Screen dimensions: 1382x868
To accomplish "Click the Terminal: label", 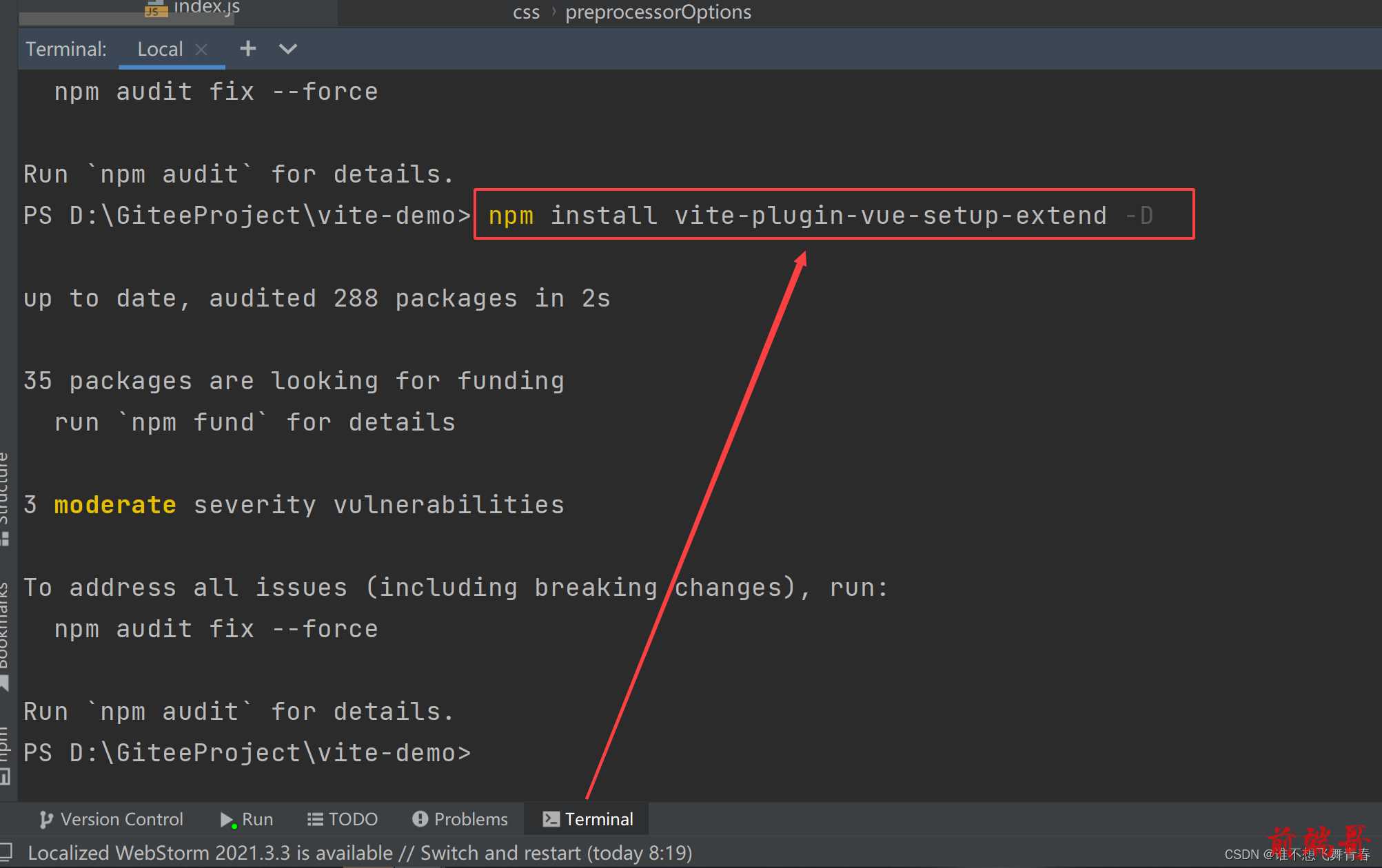I will [x=66, y=49].
